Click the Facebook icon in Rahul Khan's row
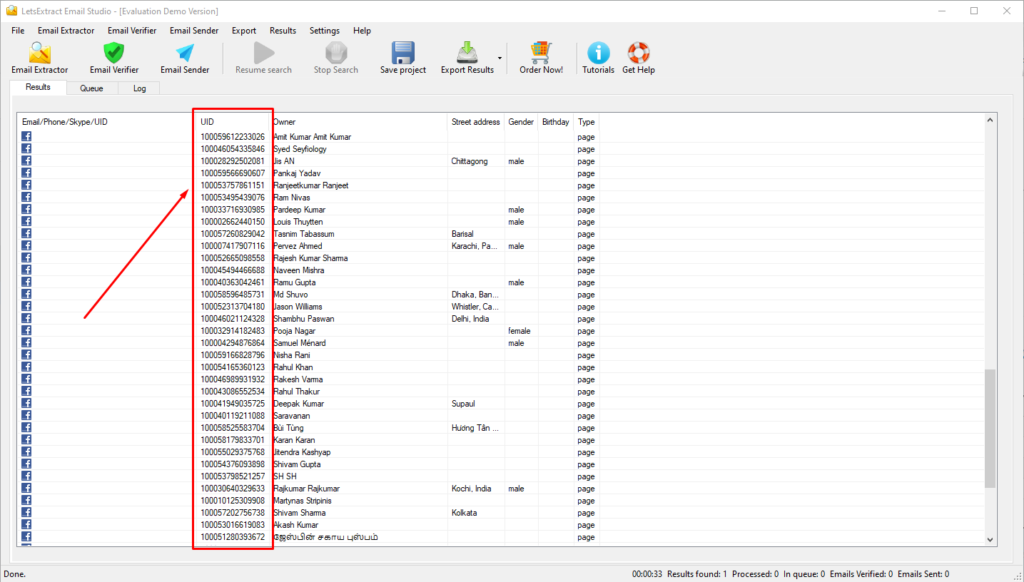The image size is (1024, 582). [x=26, y=367]
